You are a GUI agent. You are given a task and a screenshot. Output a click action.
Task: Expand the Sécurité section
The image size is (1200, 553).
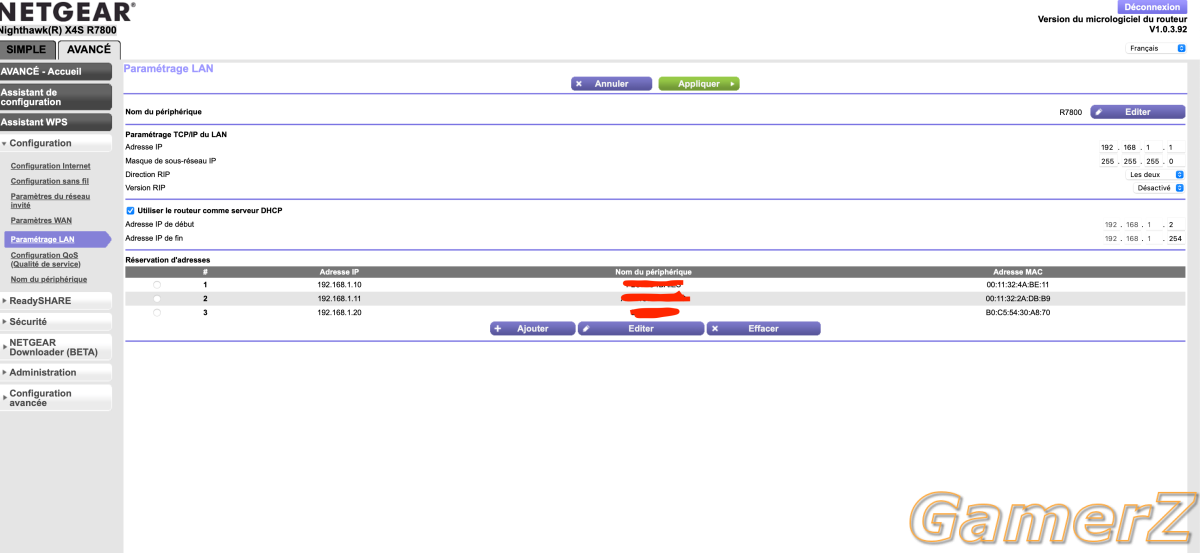tap(55, 322)
